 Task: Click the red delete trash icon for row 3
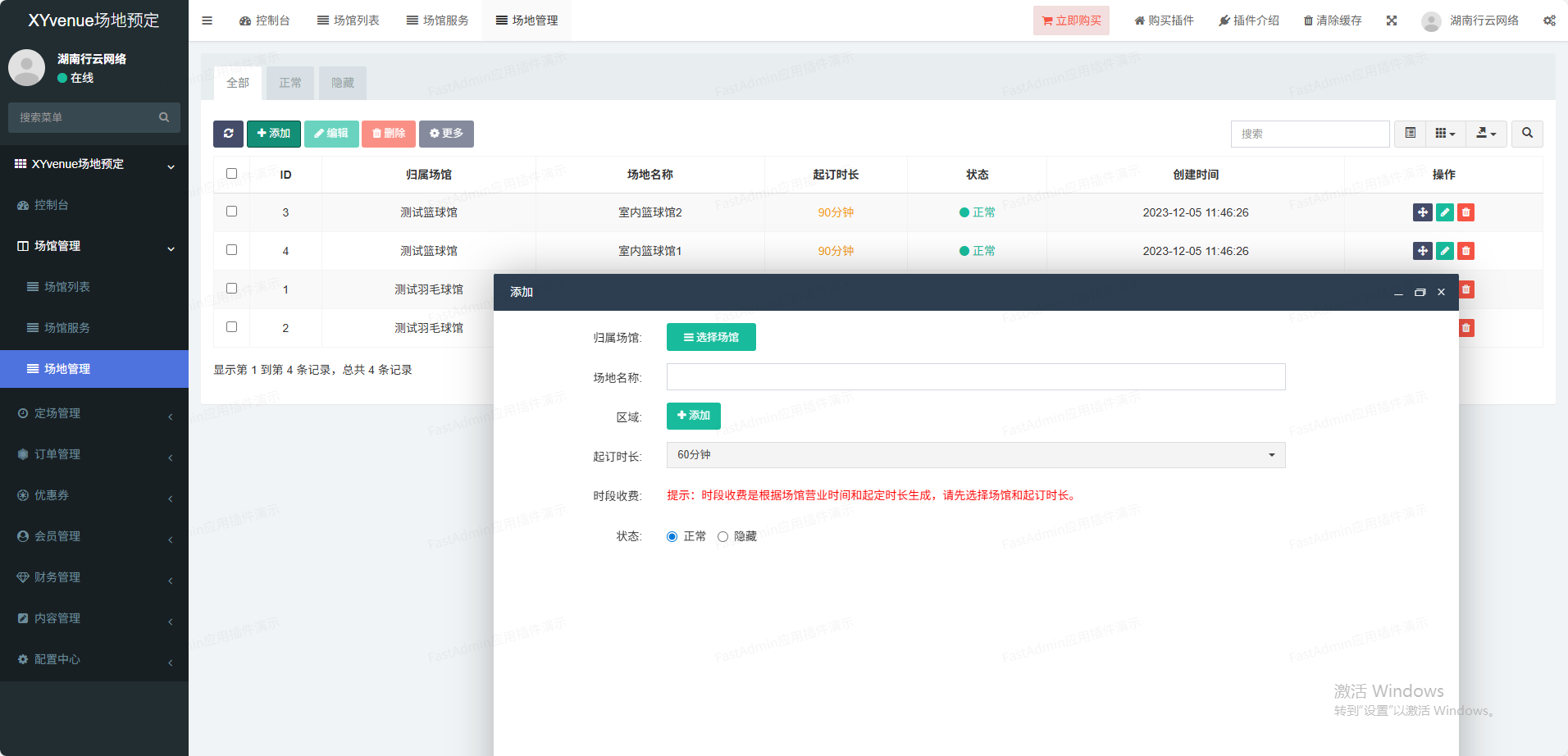click(x=1465, y=212)
